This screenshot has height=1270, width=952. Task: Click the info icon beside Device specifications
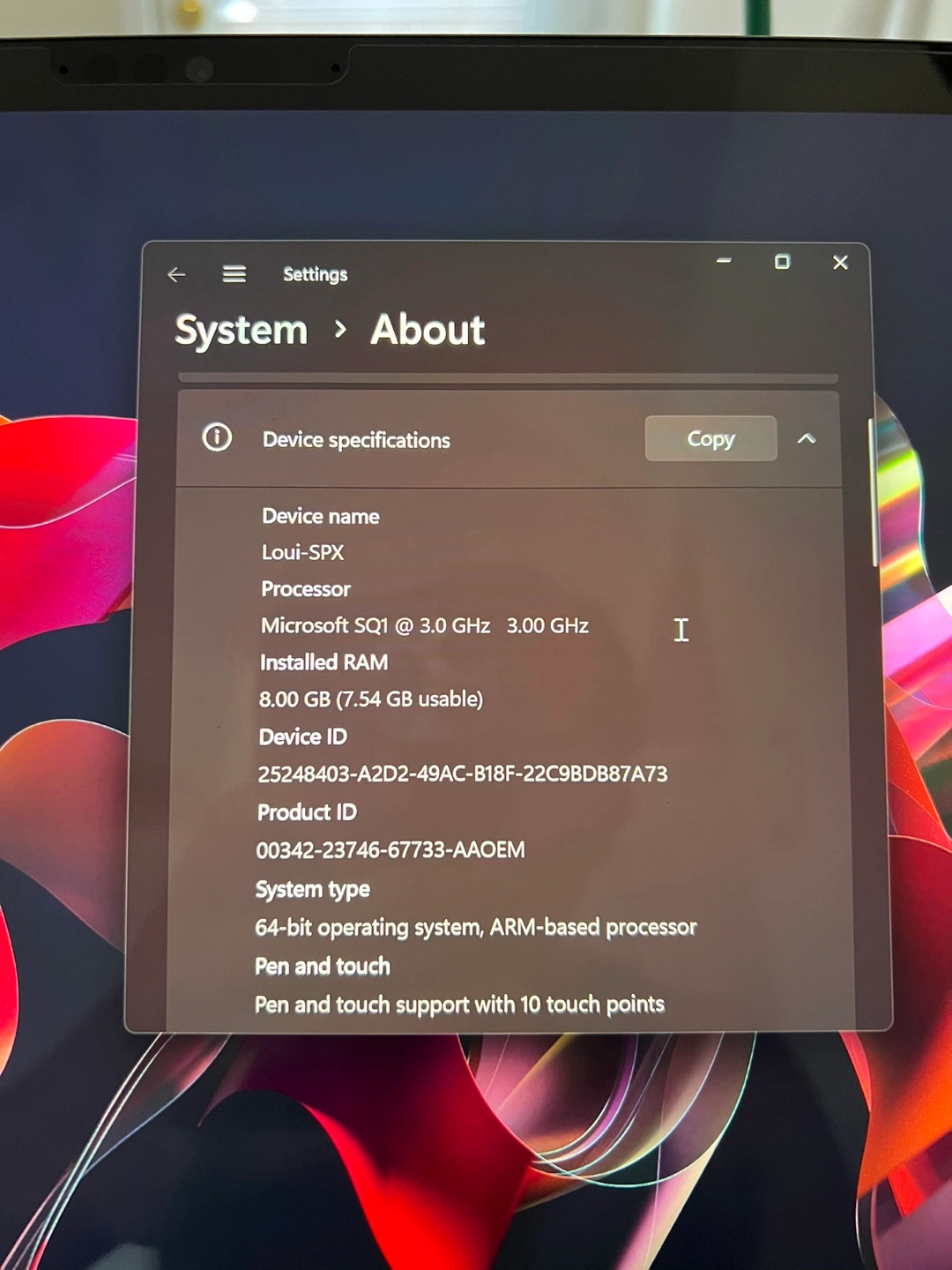click(x=217, y=437)
